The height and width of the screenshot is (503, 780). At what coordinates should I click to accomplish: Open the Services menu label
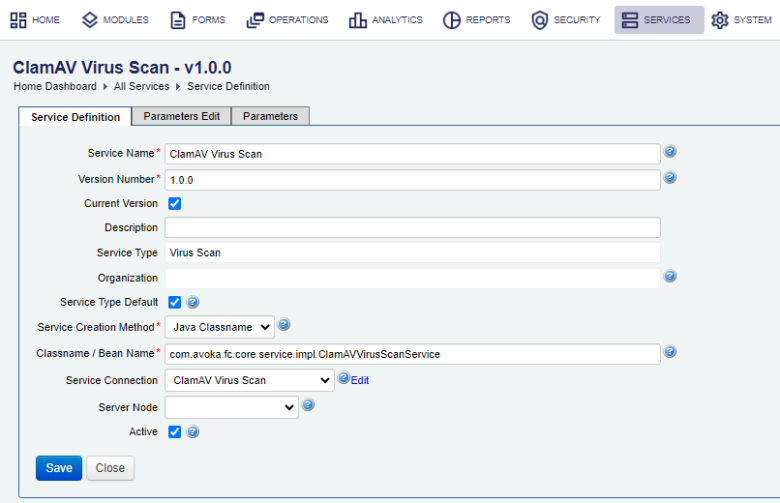(x=667, y=20)
